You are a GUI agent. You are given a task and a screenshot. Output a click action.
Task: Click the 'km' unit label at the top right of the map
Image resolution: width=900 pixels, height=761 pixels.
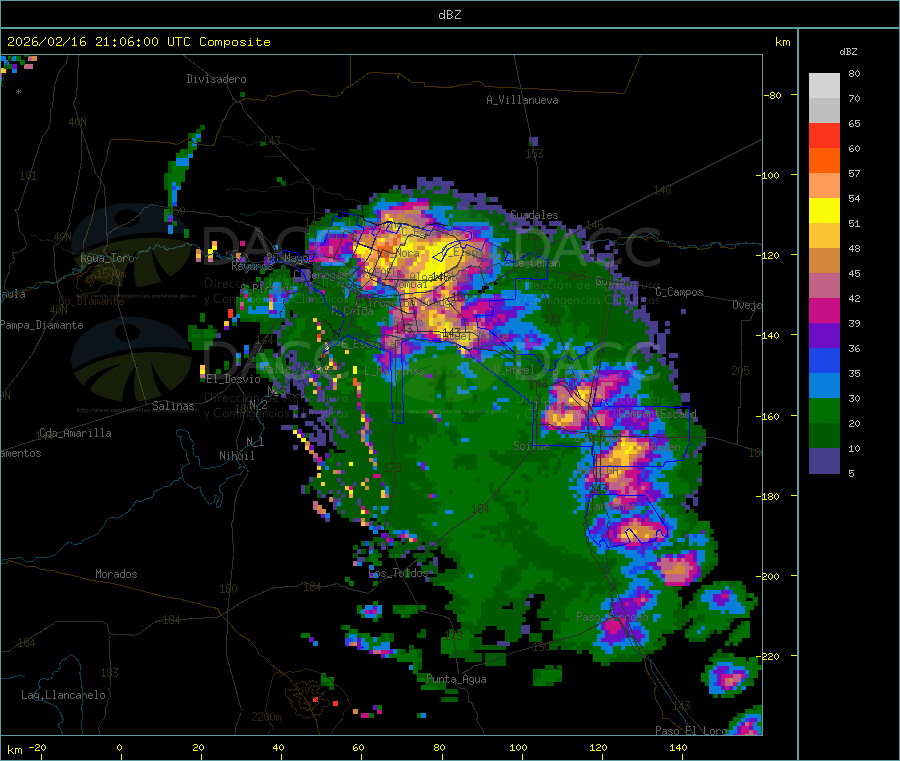coord(782,42)
